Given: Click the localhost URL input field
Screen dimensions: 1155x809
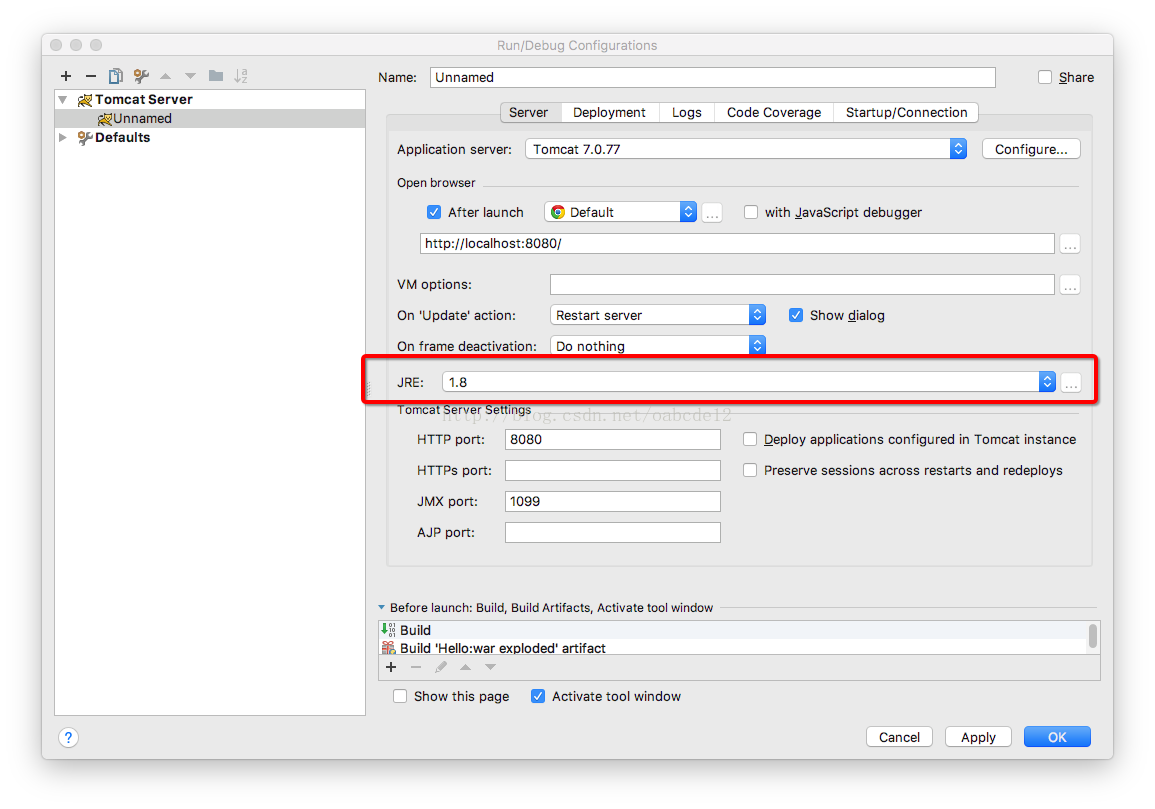Looking at the screenshot, I should 737,243.
